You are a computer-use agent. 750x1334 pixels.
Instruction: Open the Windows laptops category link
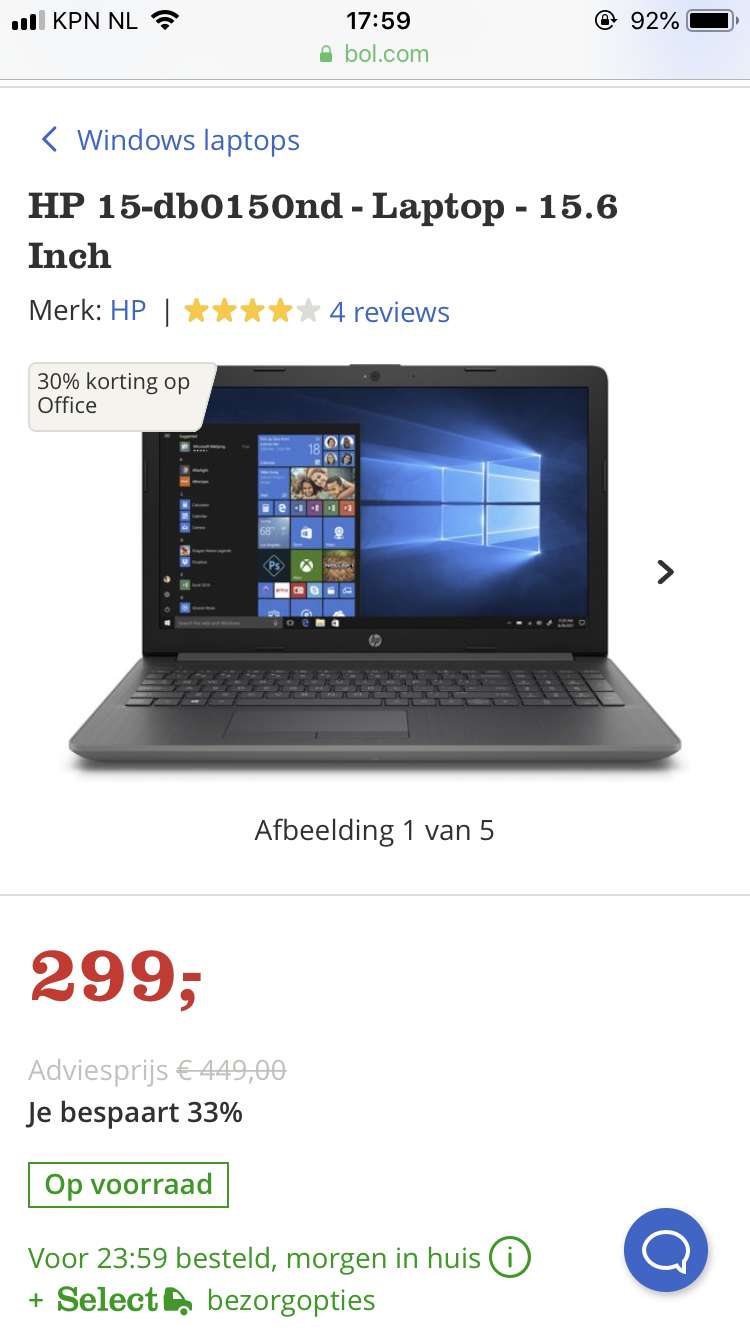(x=188, y=140)
